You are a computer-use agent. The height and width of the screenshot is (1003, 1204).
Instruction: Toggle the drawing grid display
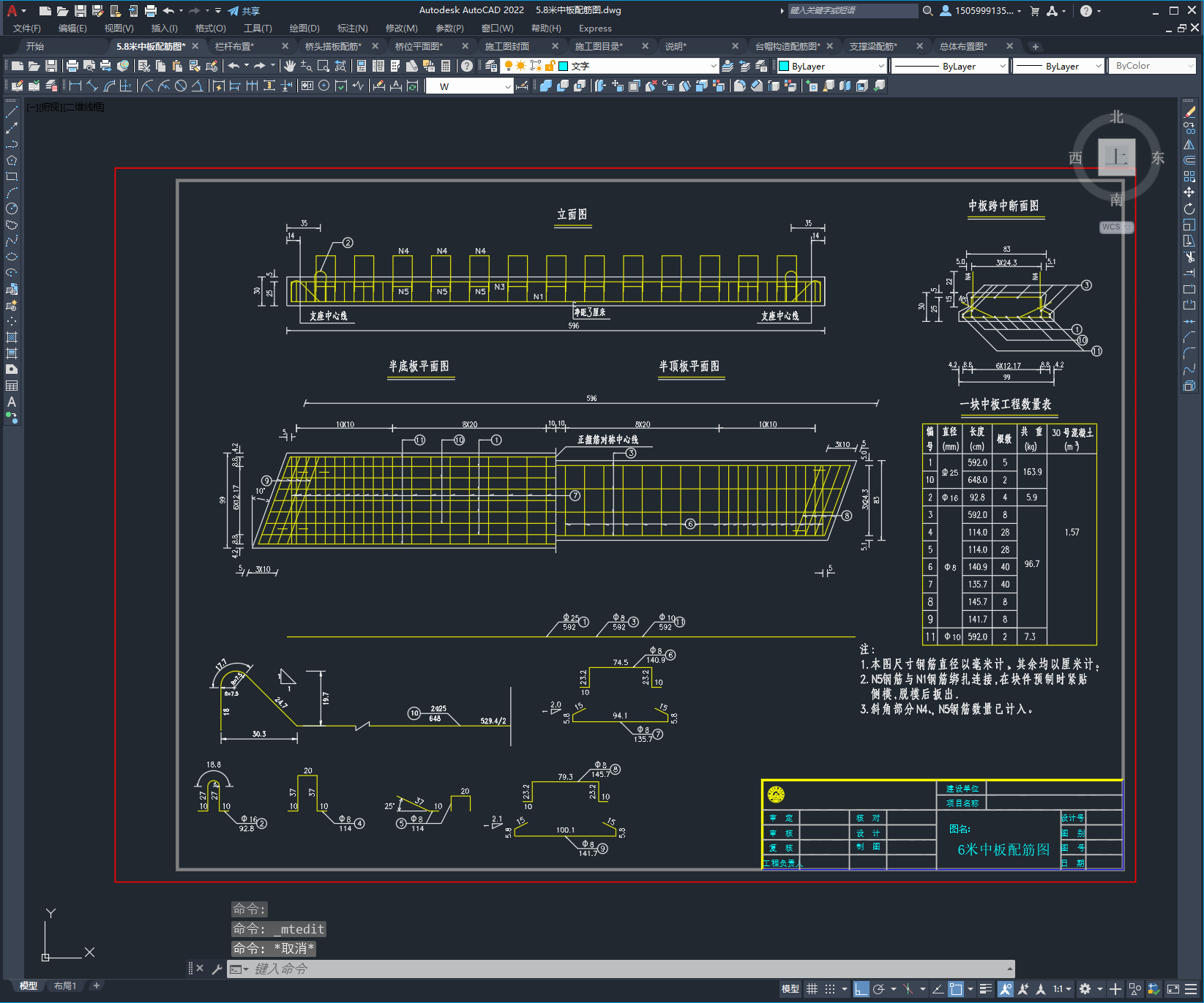pyautogui.click(x=812, y=989)
